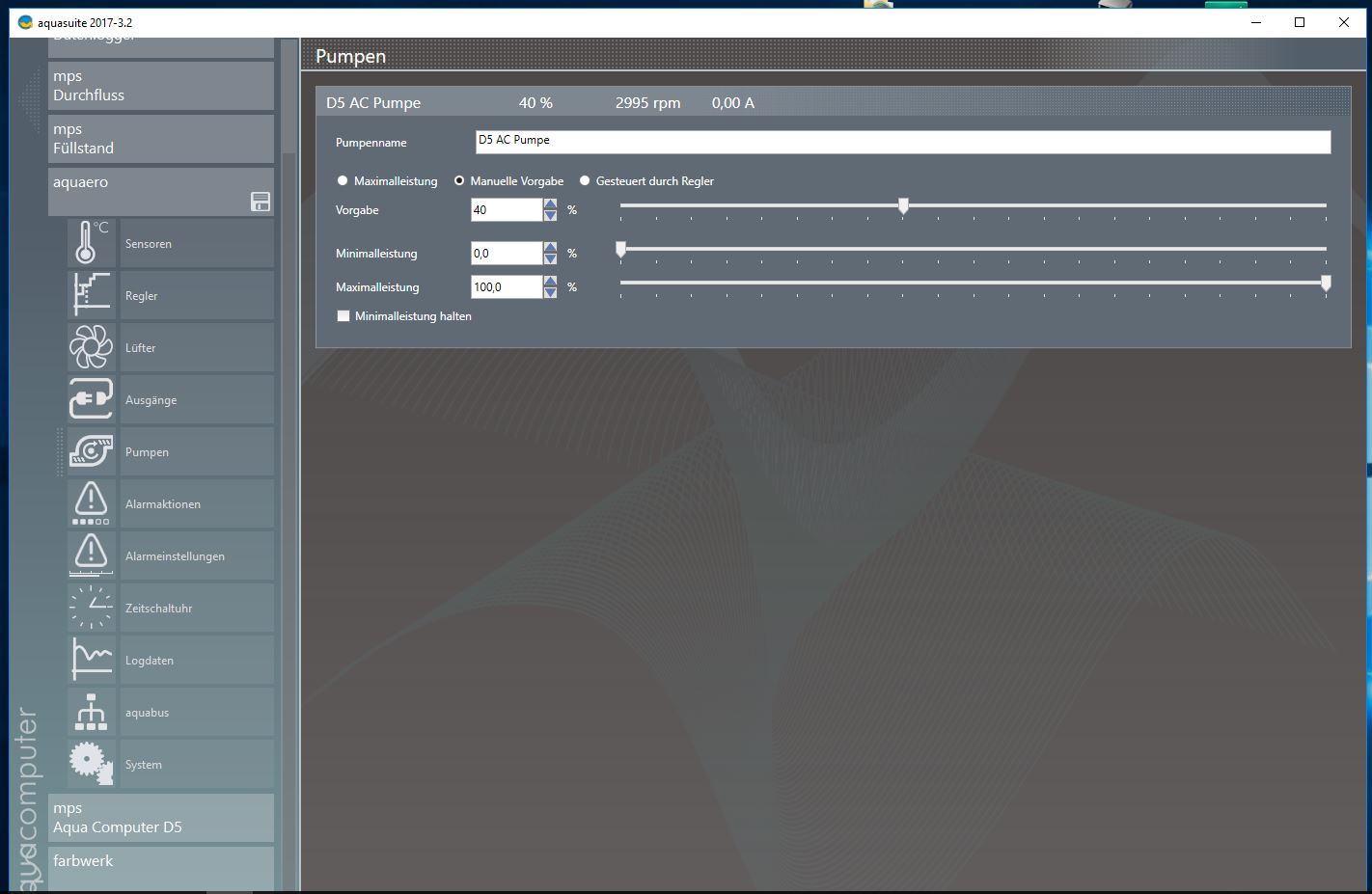Click the 2995 rpm readout

tap(647, 102)
